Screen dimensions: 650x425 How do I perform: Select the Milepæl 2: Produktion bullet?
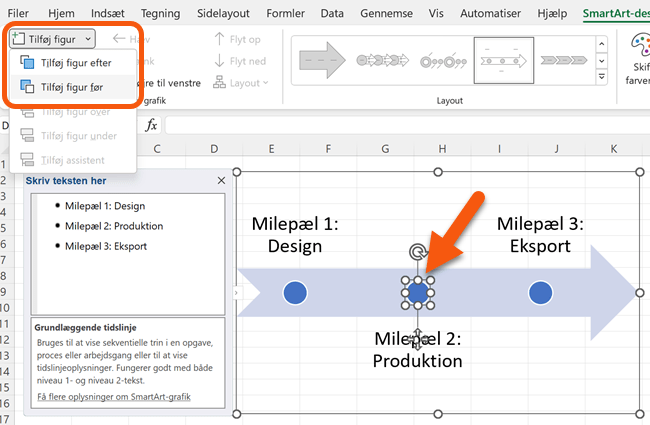click(x=115, y=226)
